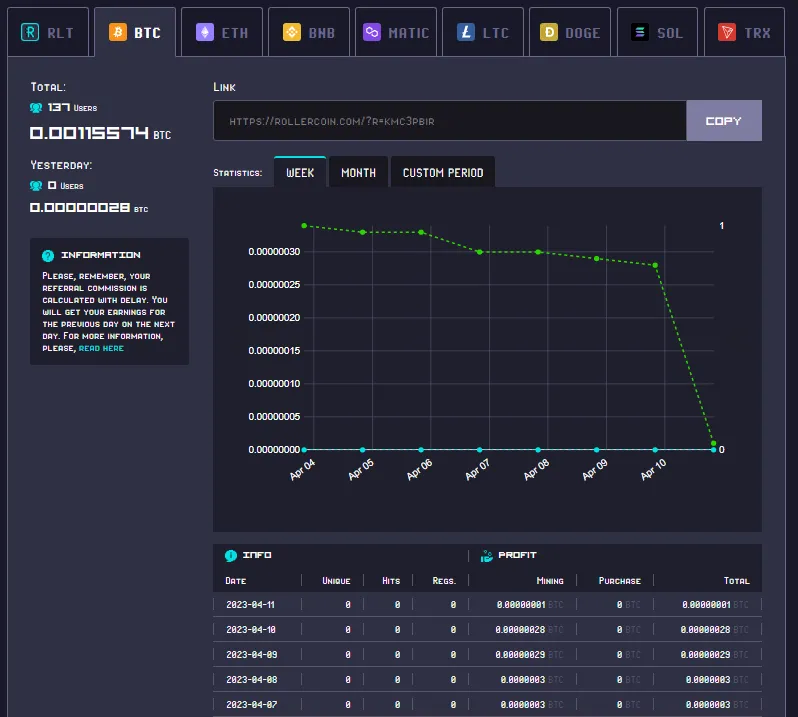Copy the referral link
The image size is (798, 717).
(x=724, y=121)
